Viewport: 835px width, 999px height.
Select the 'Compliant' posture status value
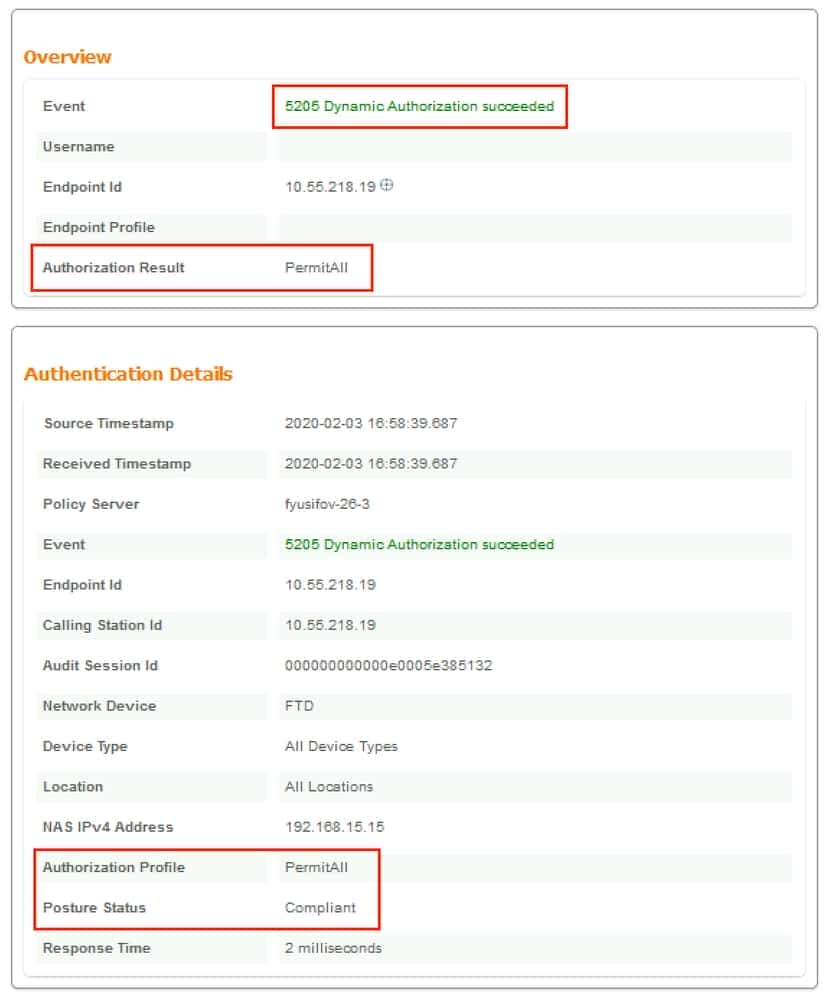(320, 908)
